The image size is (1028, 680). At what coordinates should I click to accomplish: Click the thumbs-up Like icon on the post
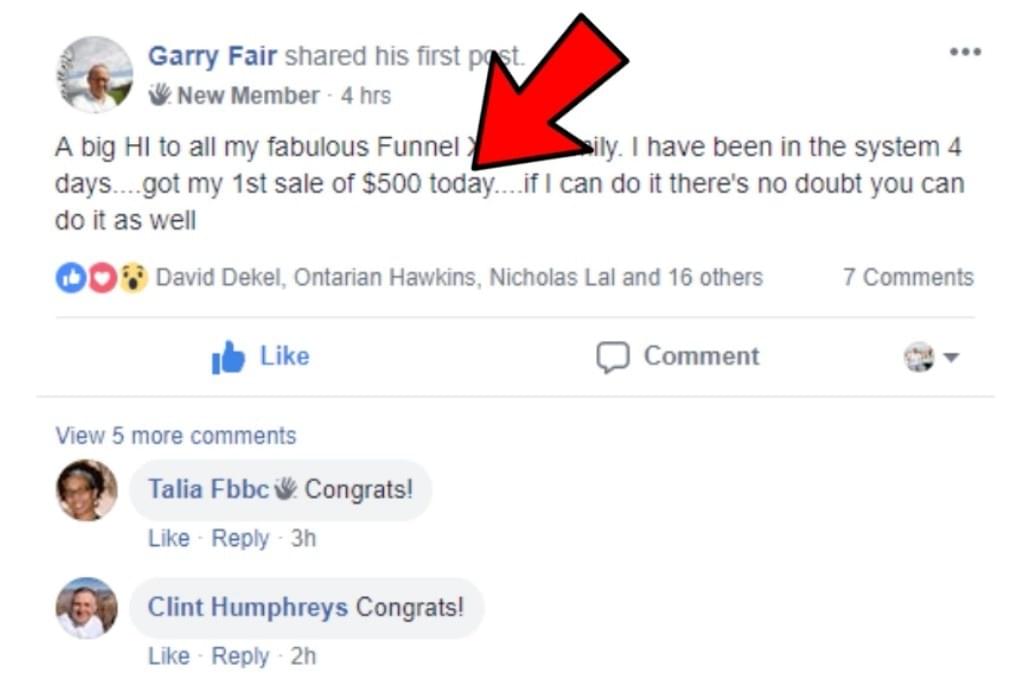228,358
